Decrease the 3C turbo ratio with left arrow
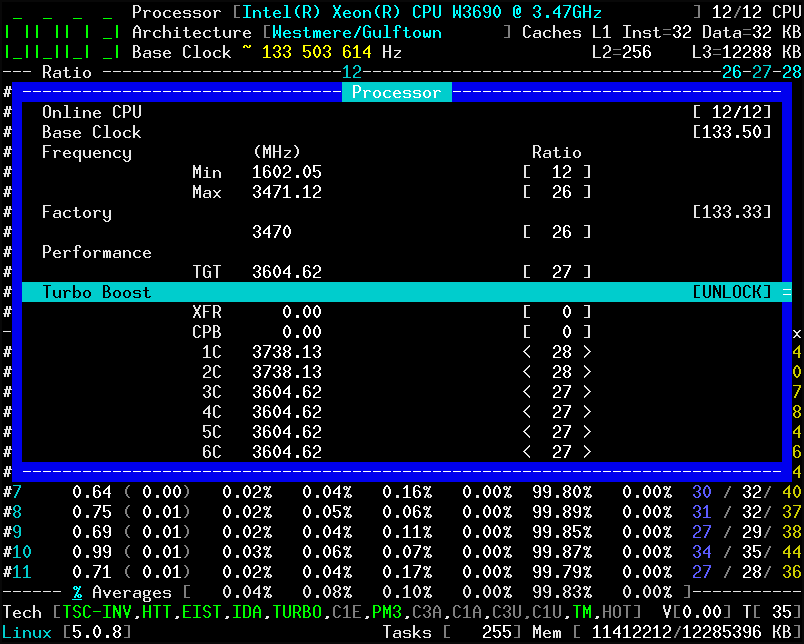Screen dimensions: 804x644 (x=527, y=392)
